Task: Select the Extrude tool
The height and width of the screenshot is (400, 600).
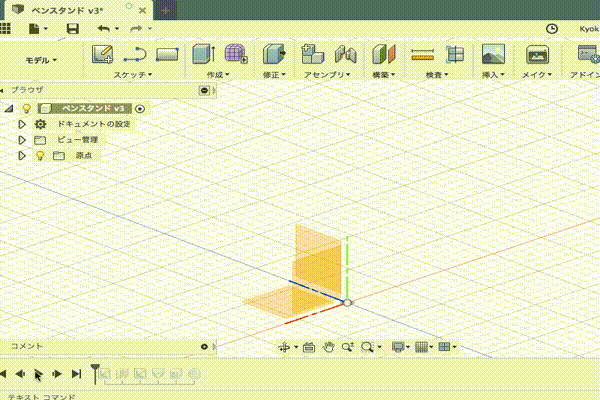Action: click(x=203, y=54)
